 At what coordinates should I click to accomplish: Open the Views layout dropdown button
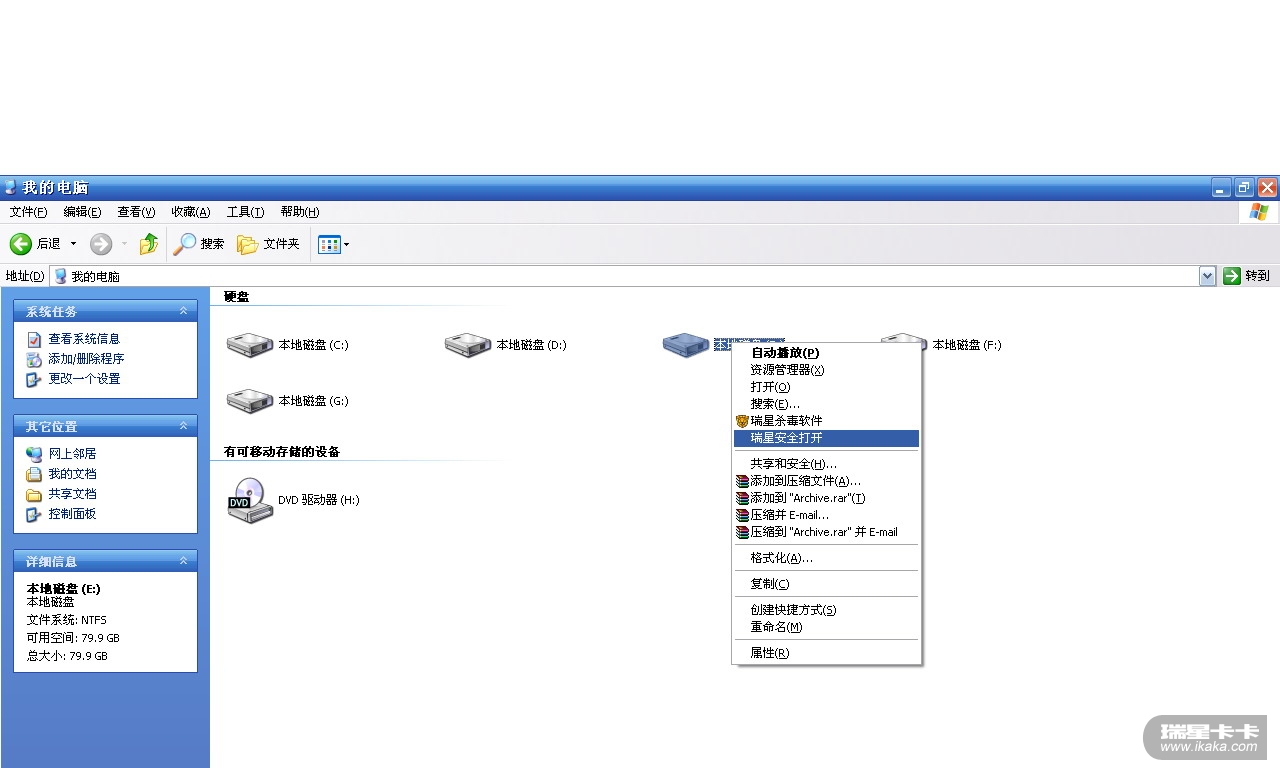click(334, 244)
